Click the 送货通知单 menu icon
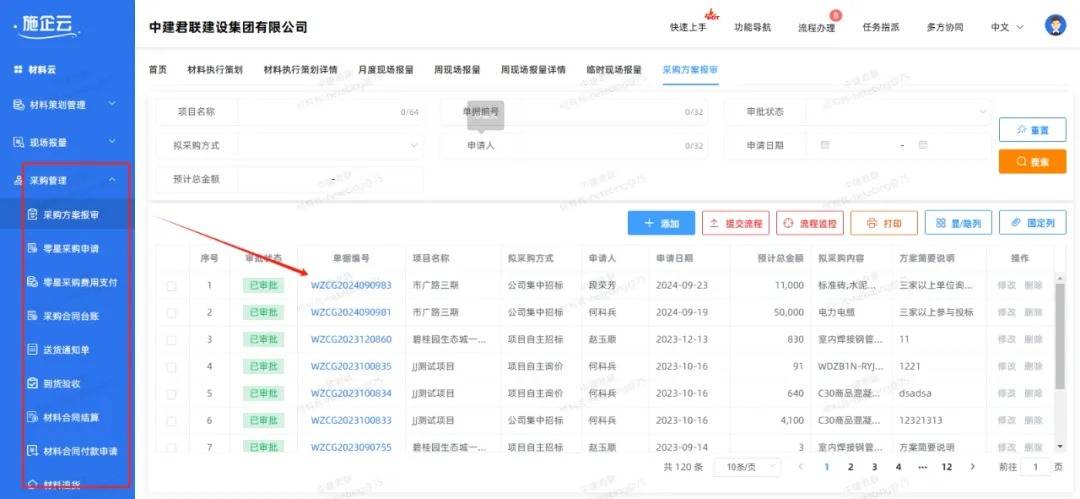Image resolution: width=1080 pixels, height=499 pixels. point(32,349)
